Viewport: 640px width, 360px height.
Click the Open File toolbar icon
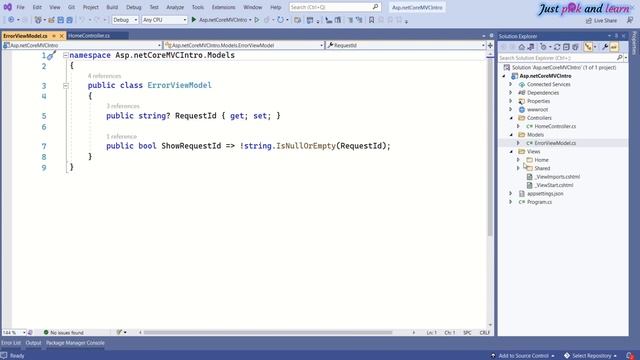[x=51, y=20]
